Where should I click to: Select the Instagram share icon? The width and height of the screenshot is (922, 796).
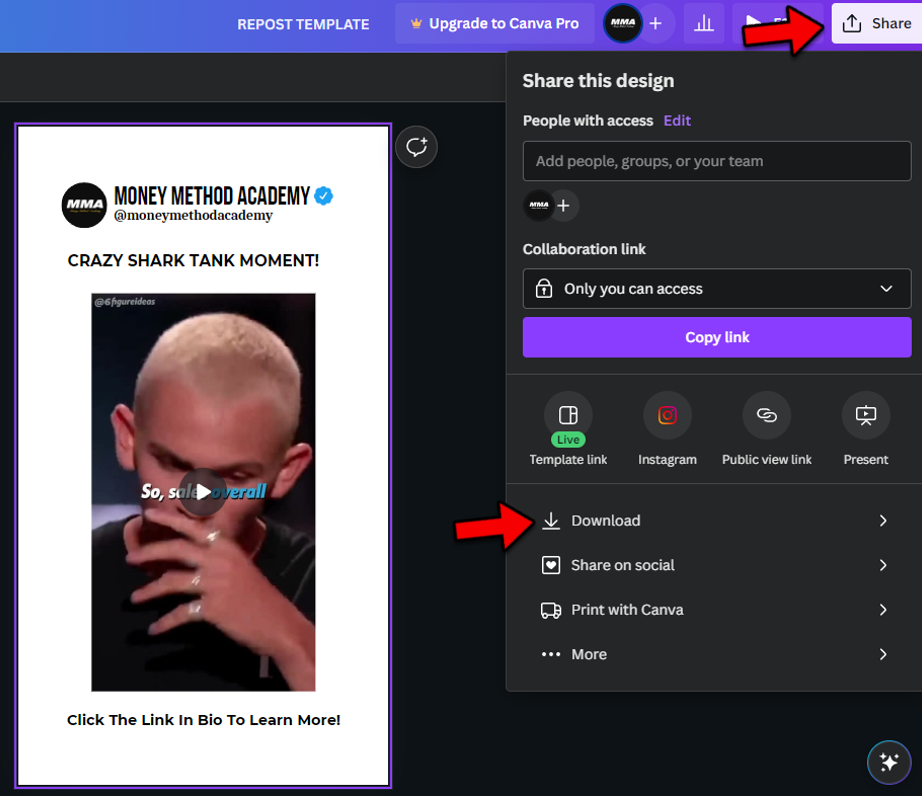pyautogui.click(x=667, y=416)
